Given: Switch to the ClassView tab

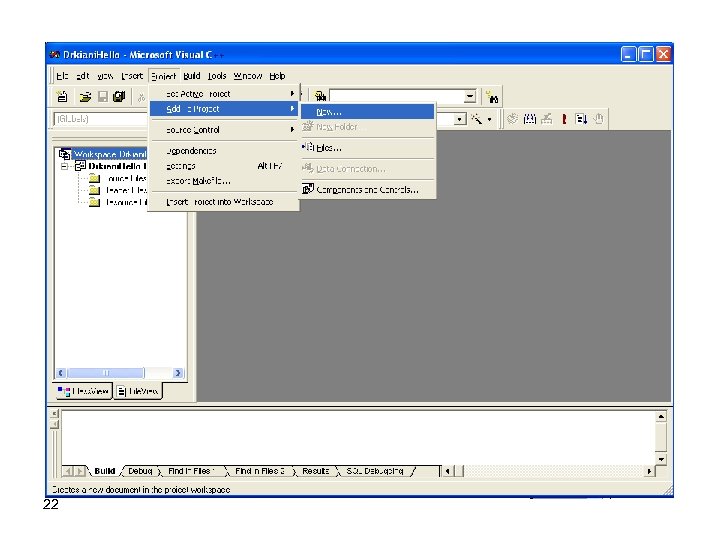Looking at the screenshot, I should (84, 391).
